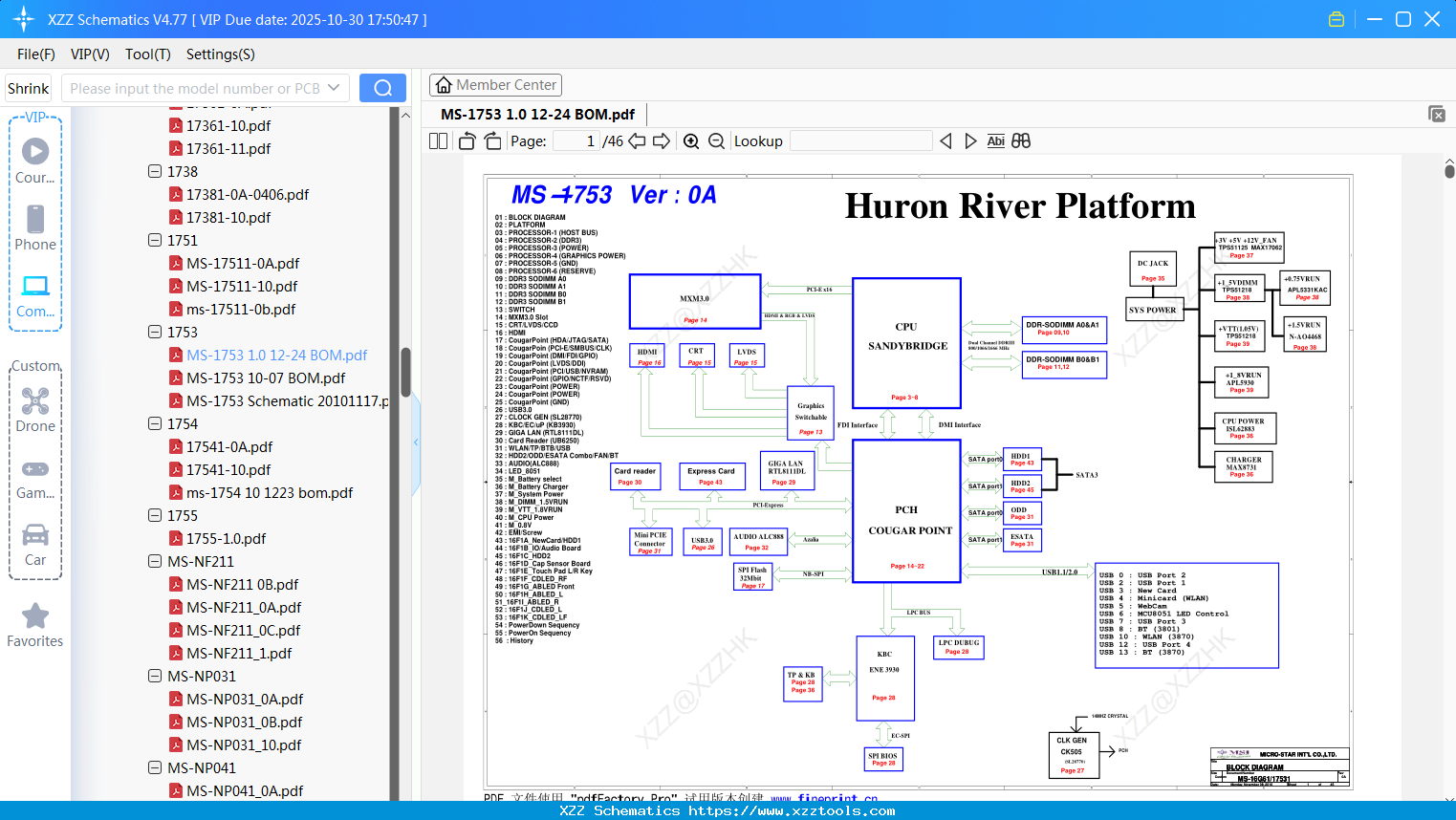Open the model number dropdown
This screenshot has height=820, width=1456.
coord(334,88)
